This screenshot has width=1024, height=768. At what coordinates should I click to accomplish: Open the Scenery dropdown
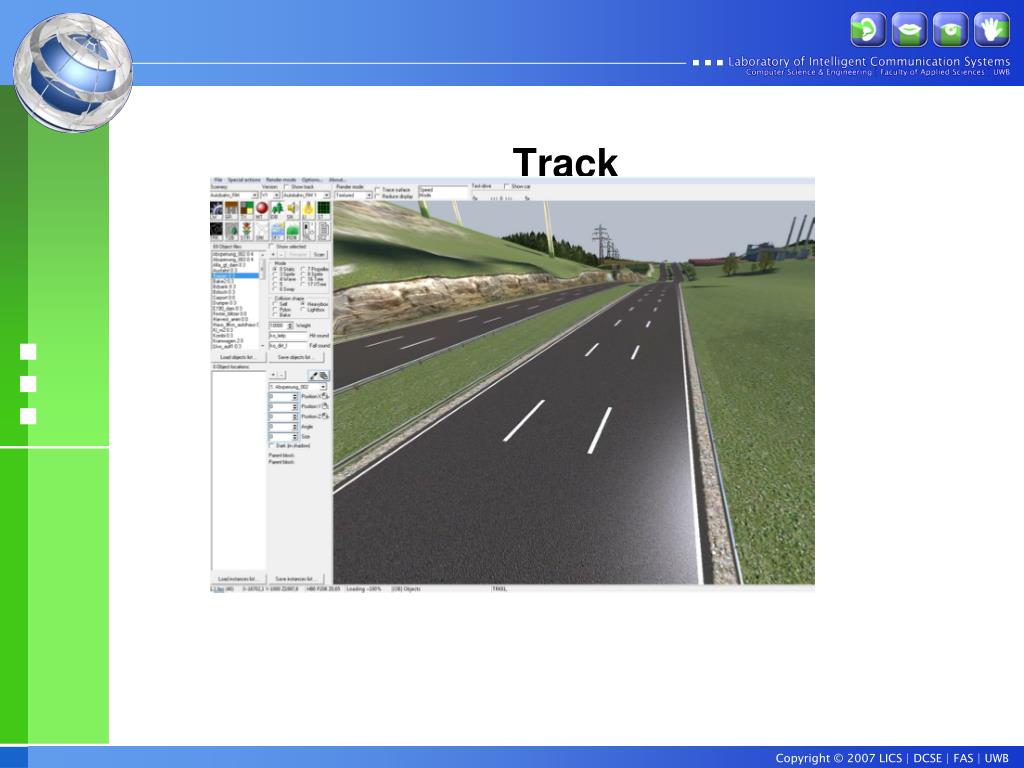click(x=234, y=195)
